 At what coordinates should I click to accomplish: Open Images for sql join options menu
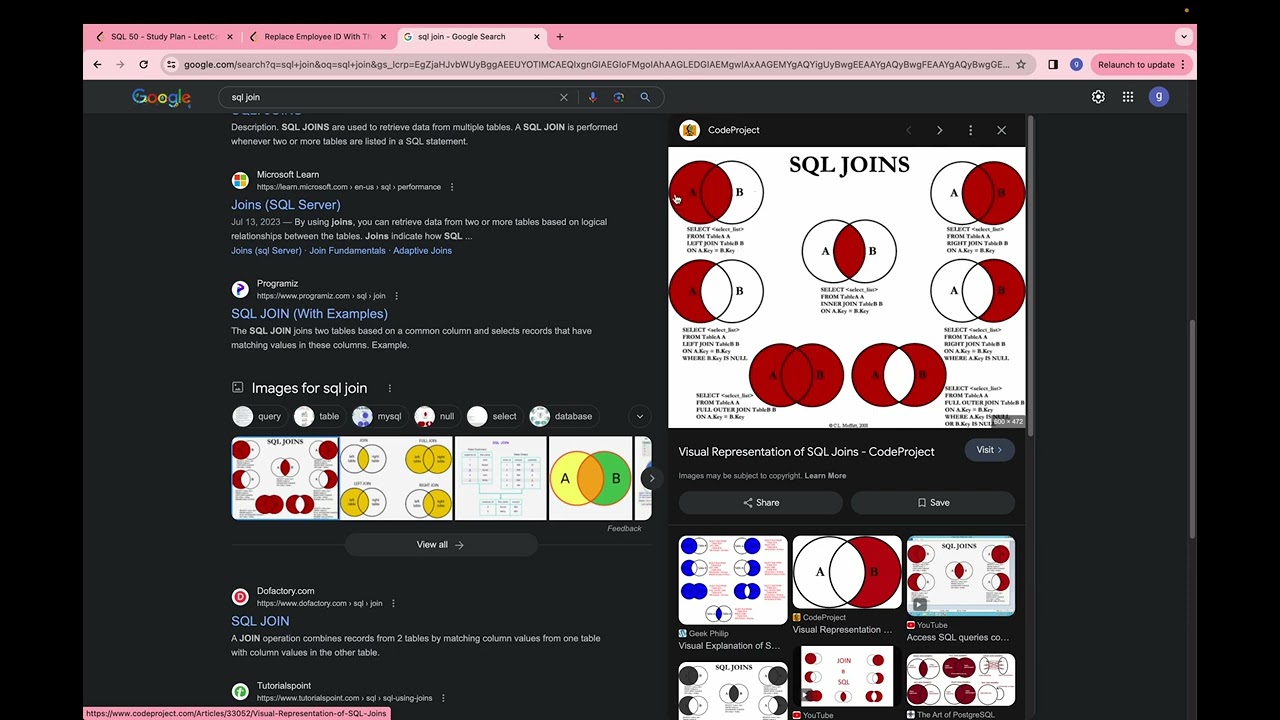point(389,388)
